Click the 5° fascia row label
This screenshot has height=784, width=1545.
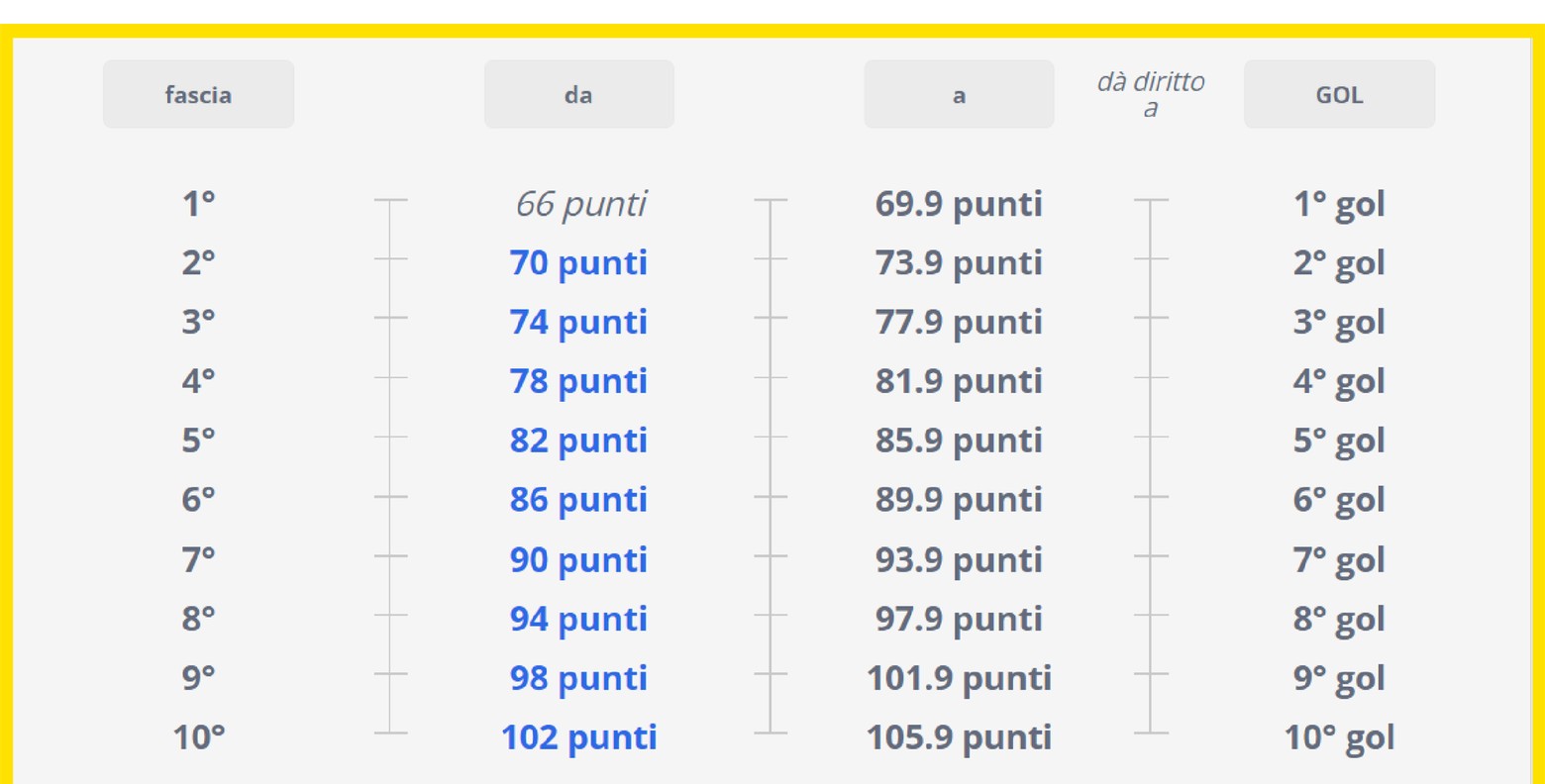click(x=198, y=441)
